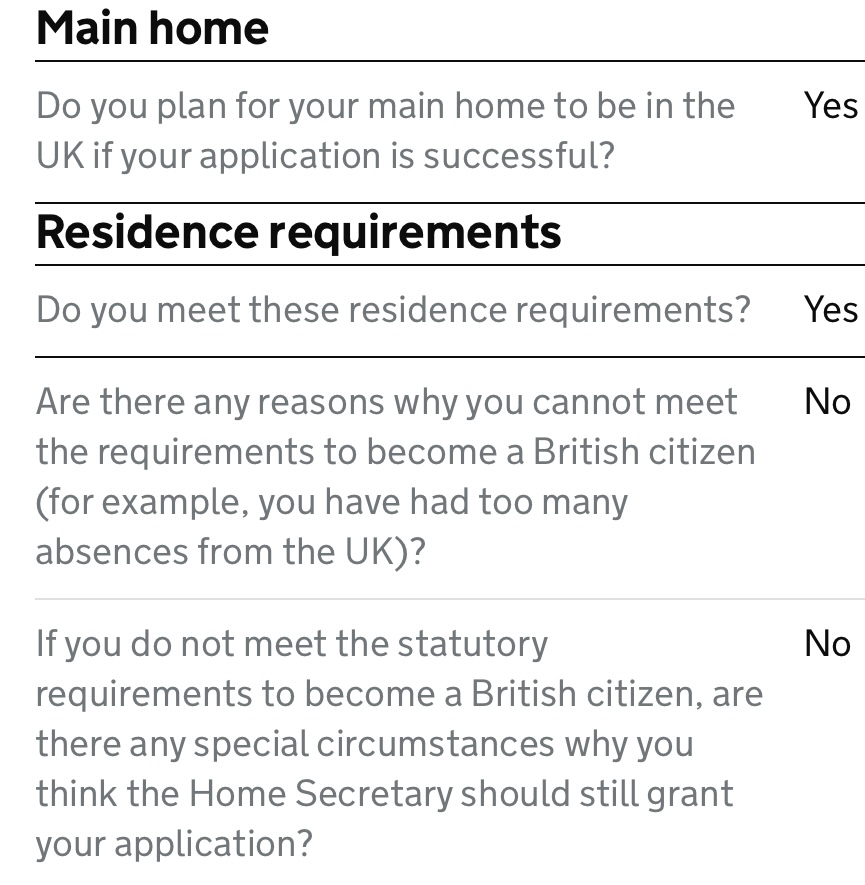Select the question about planning your main home

click(385, 131)
